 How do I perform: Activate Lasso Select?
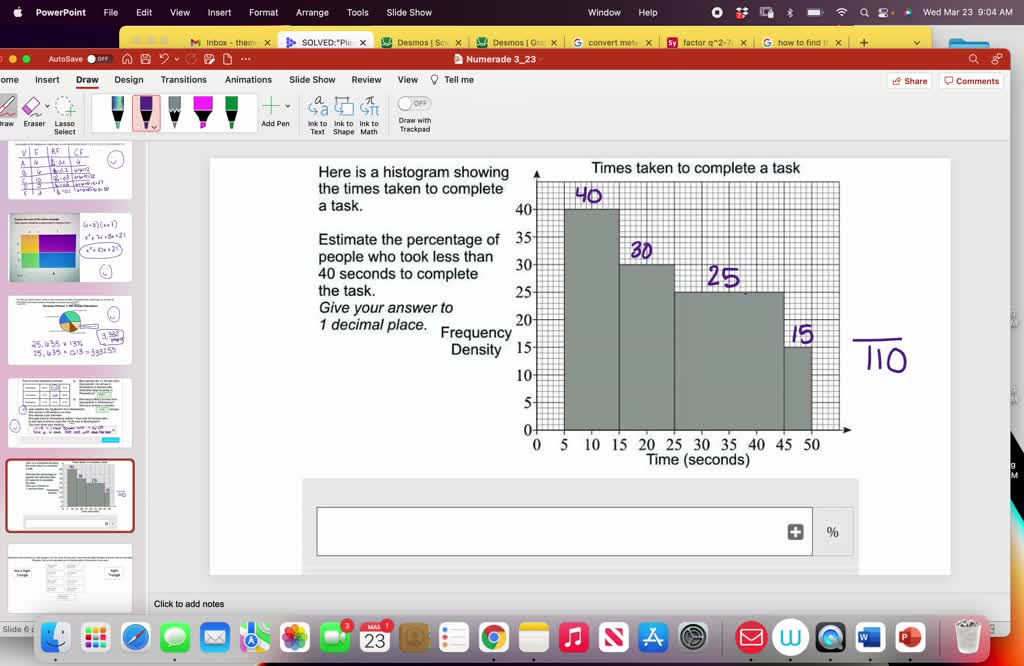64,107
